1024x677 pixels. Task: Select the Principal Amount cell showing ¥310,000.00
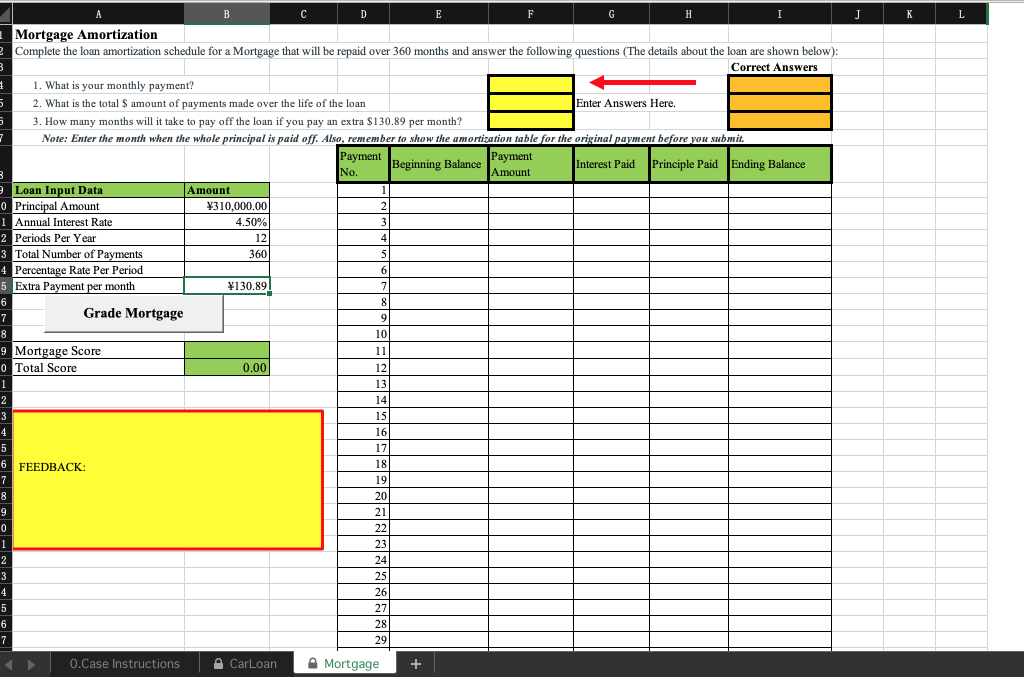tap(226, 206)
